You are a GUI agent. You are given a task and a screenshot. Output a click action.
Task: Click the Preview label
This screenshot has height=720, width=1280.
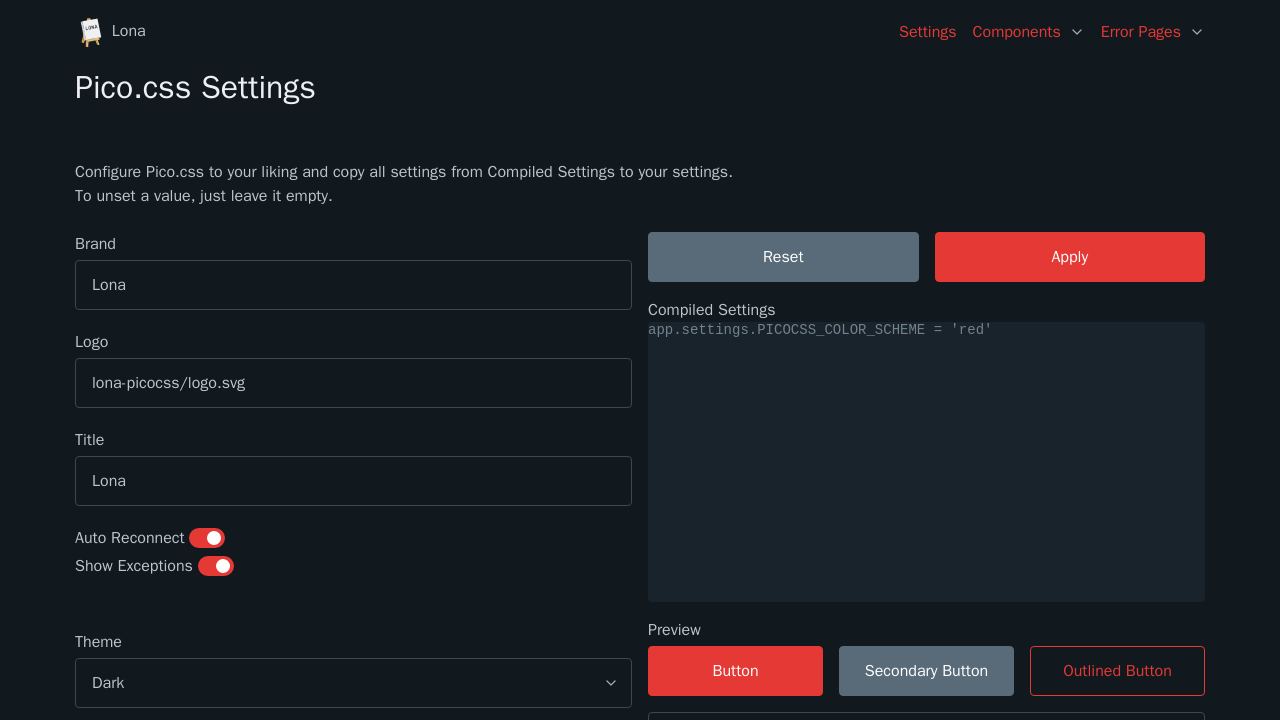(674, 630)
